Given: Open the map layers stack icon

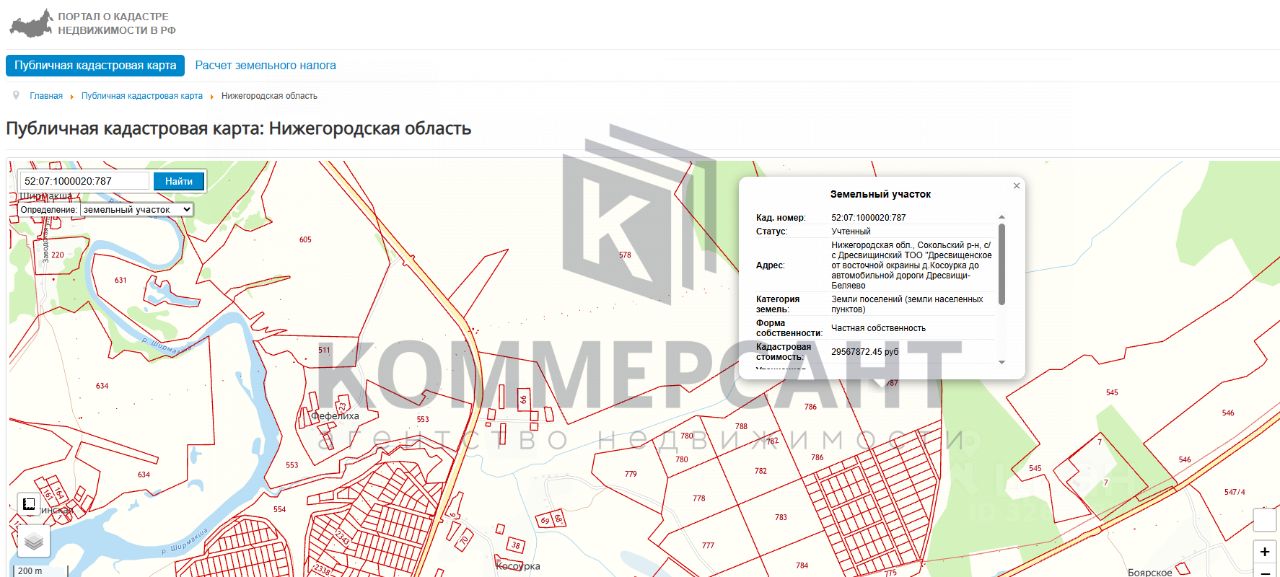Looking at the screenshot, I should (33, 541).
